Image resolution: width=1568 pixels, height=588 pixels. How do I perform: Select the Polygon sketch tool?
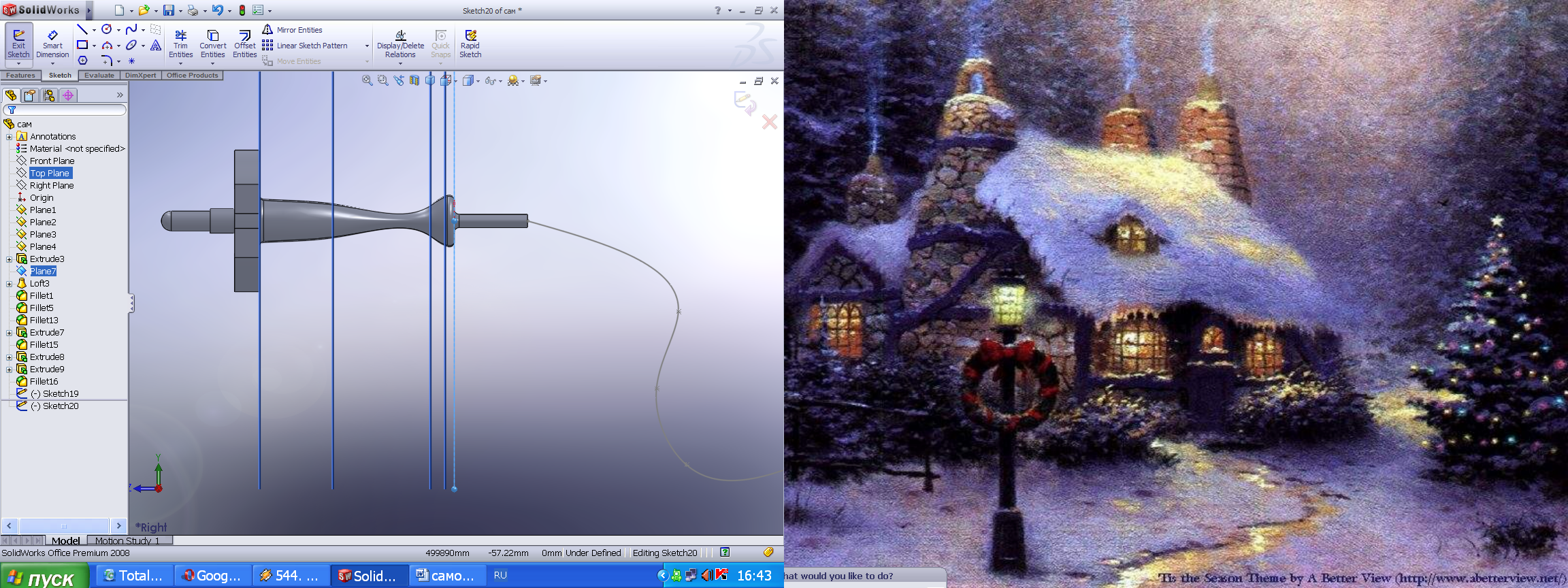tap(82, 61)
